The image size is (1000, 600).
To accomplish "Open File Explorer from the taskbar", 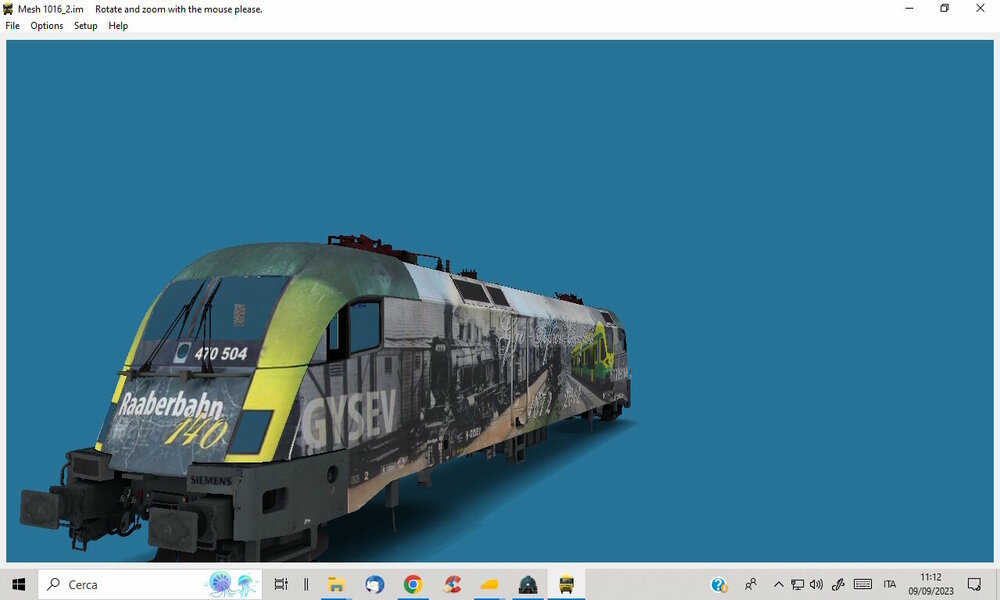I will [x=336, y=584].
